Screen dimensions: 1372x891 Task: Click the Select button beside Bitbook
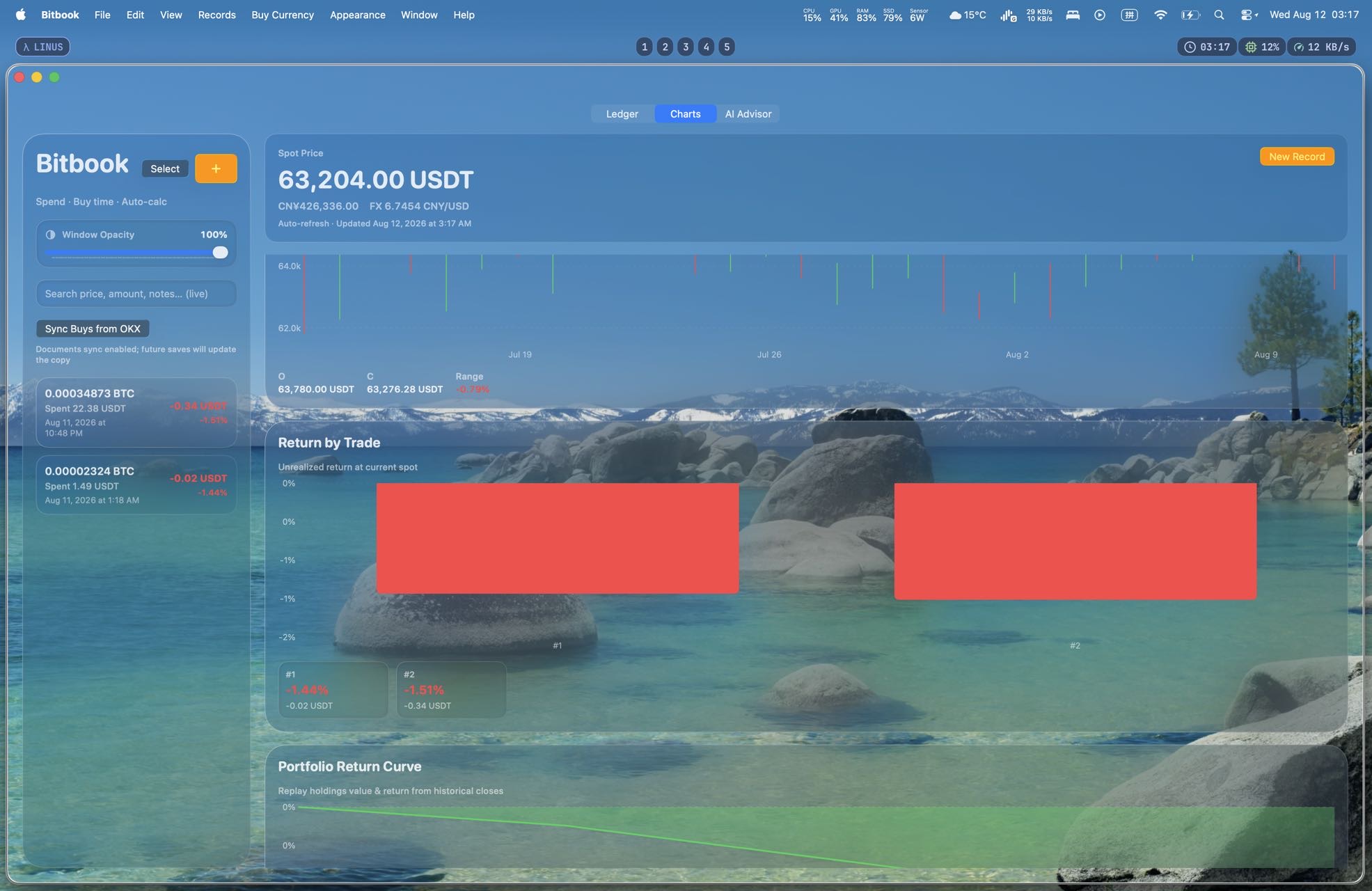tap(165, 168)
